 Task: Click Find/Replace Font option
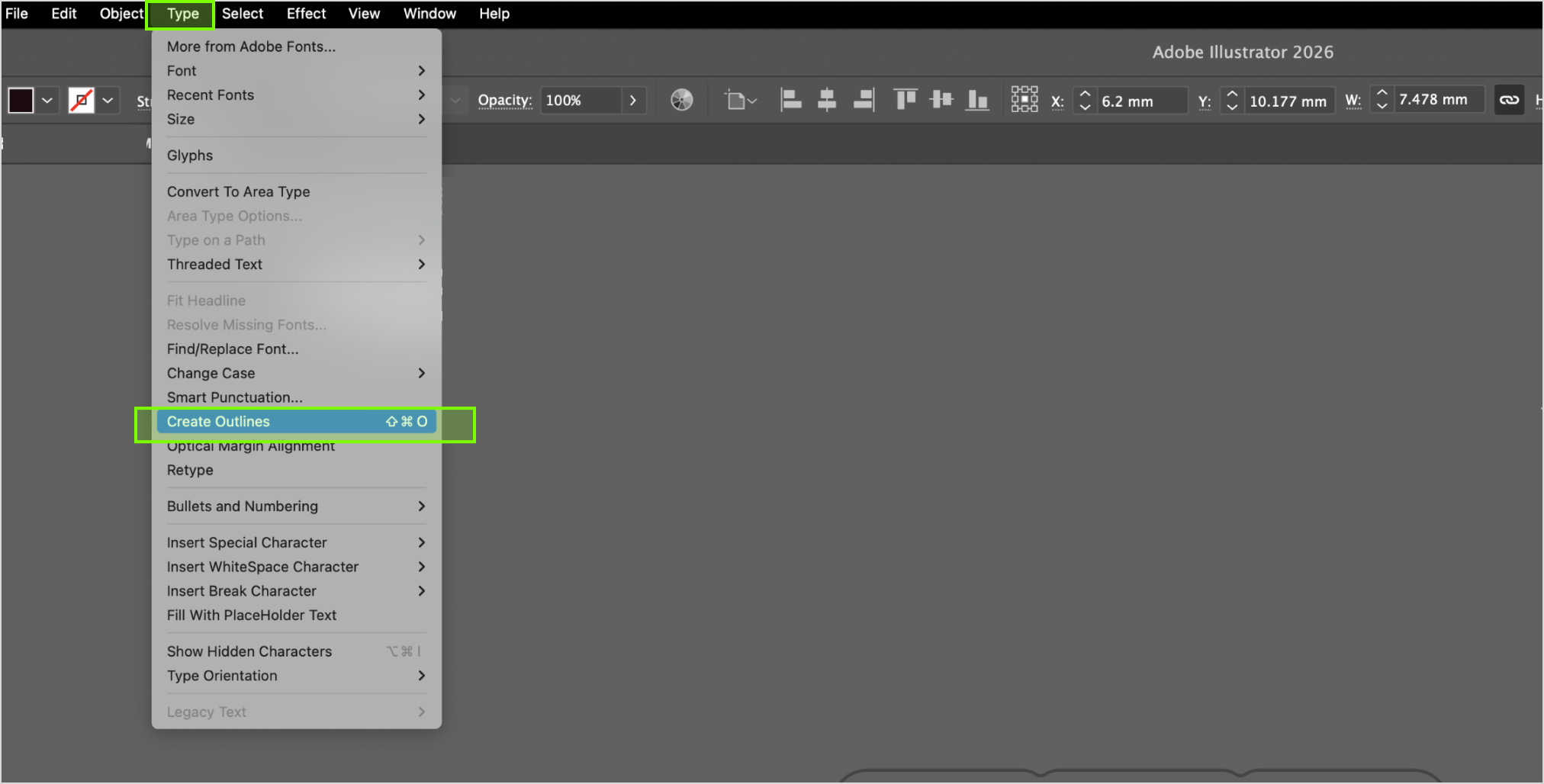pyautogui.click(x=233, y=349)
